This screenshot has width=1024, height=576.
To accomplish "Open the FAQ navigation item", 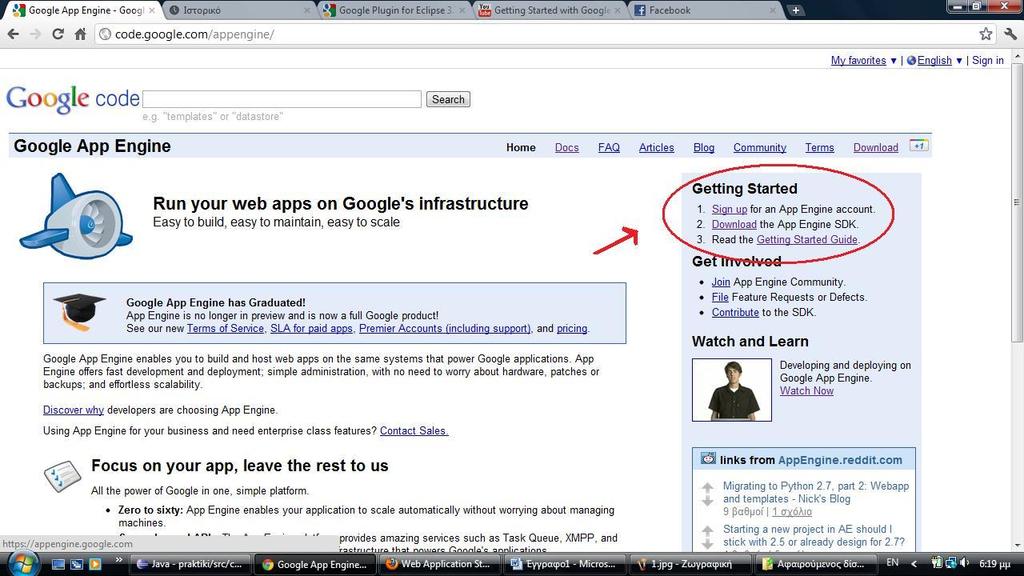I will tap(609, 148).
